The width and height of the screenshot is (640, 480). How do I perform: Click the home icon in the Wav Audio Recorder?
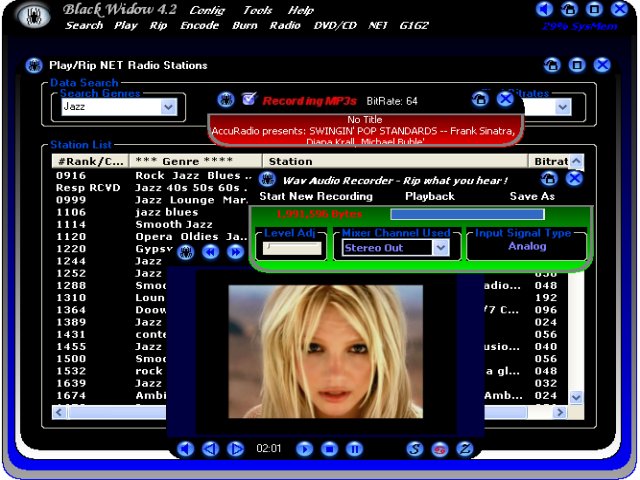pos(549,178)
